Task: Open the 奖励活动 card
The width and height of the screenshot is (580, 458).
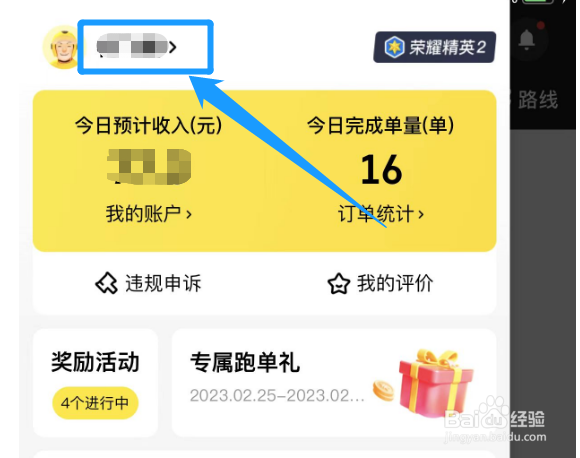Action: [x=95, y=383]
